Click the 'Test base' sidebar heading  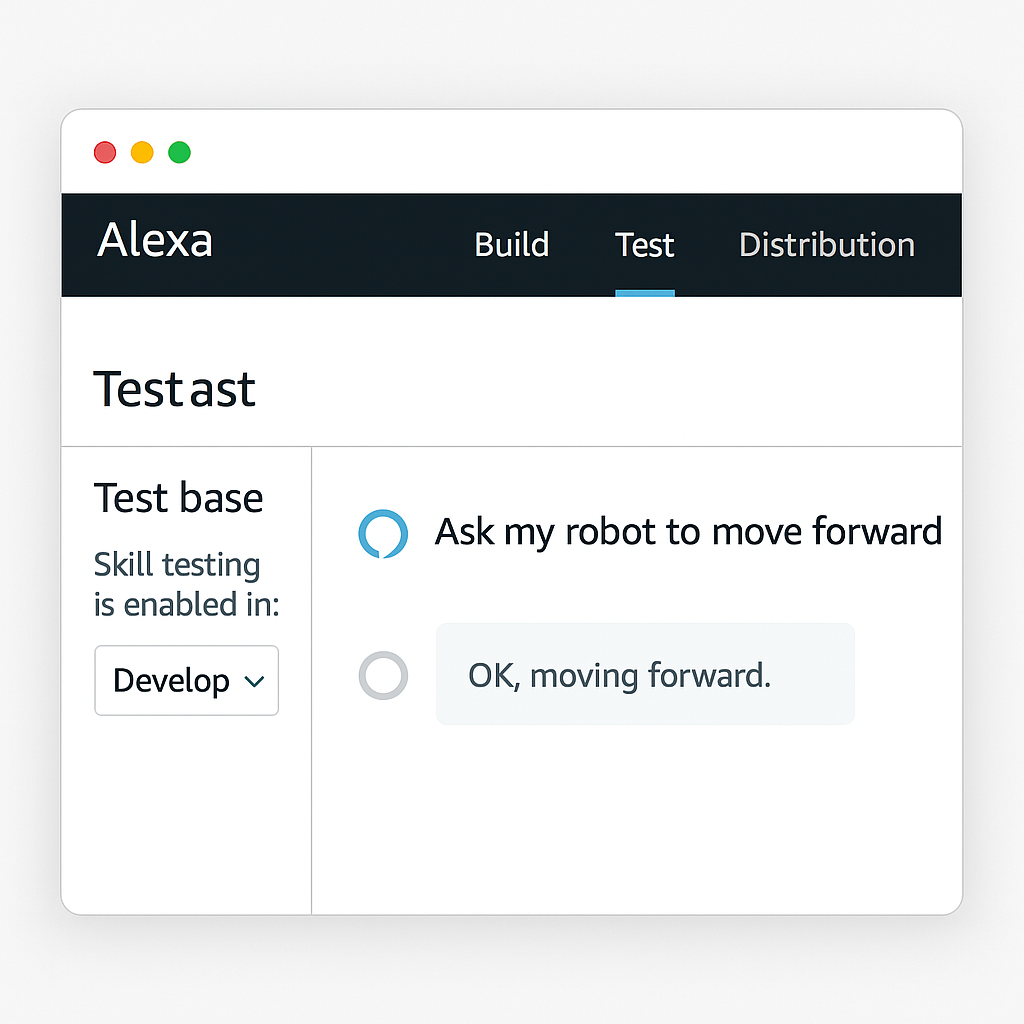(x=178, y=498)
